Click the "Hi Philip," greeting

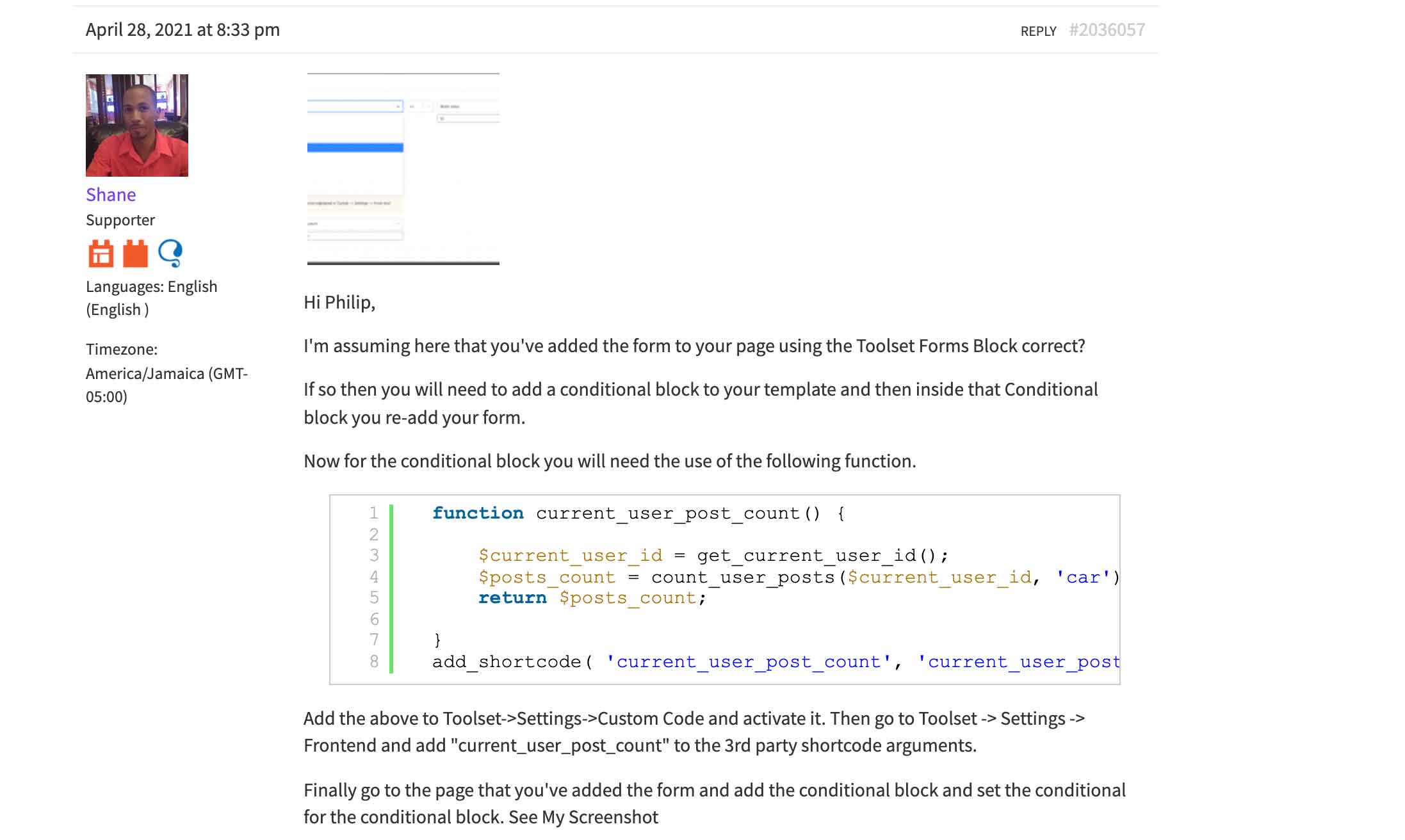click(x=339, y=303)
